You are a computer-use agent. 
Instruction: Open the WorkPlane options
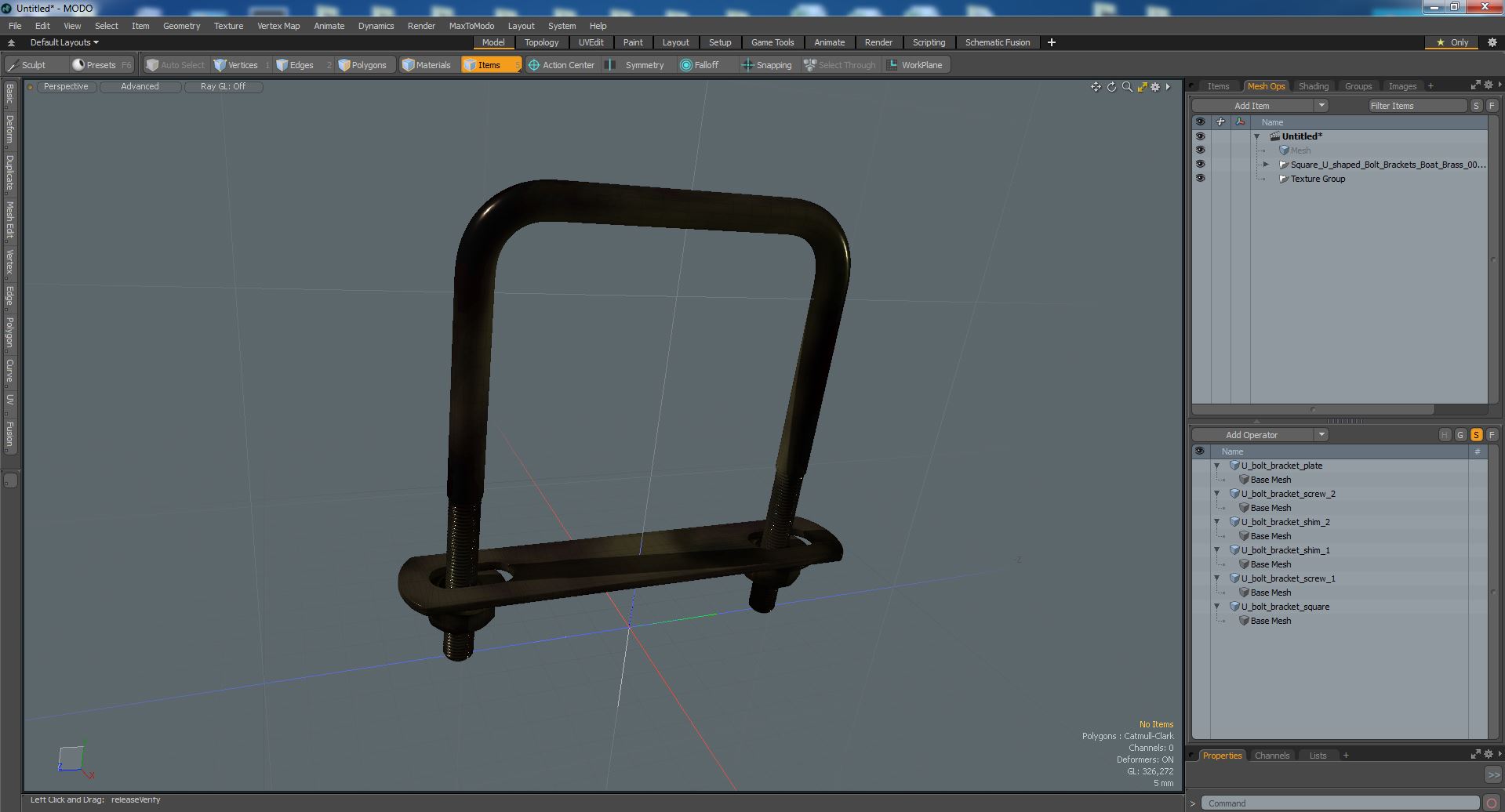[915, 65]
